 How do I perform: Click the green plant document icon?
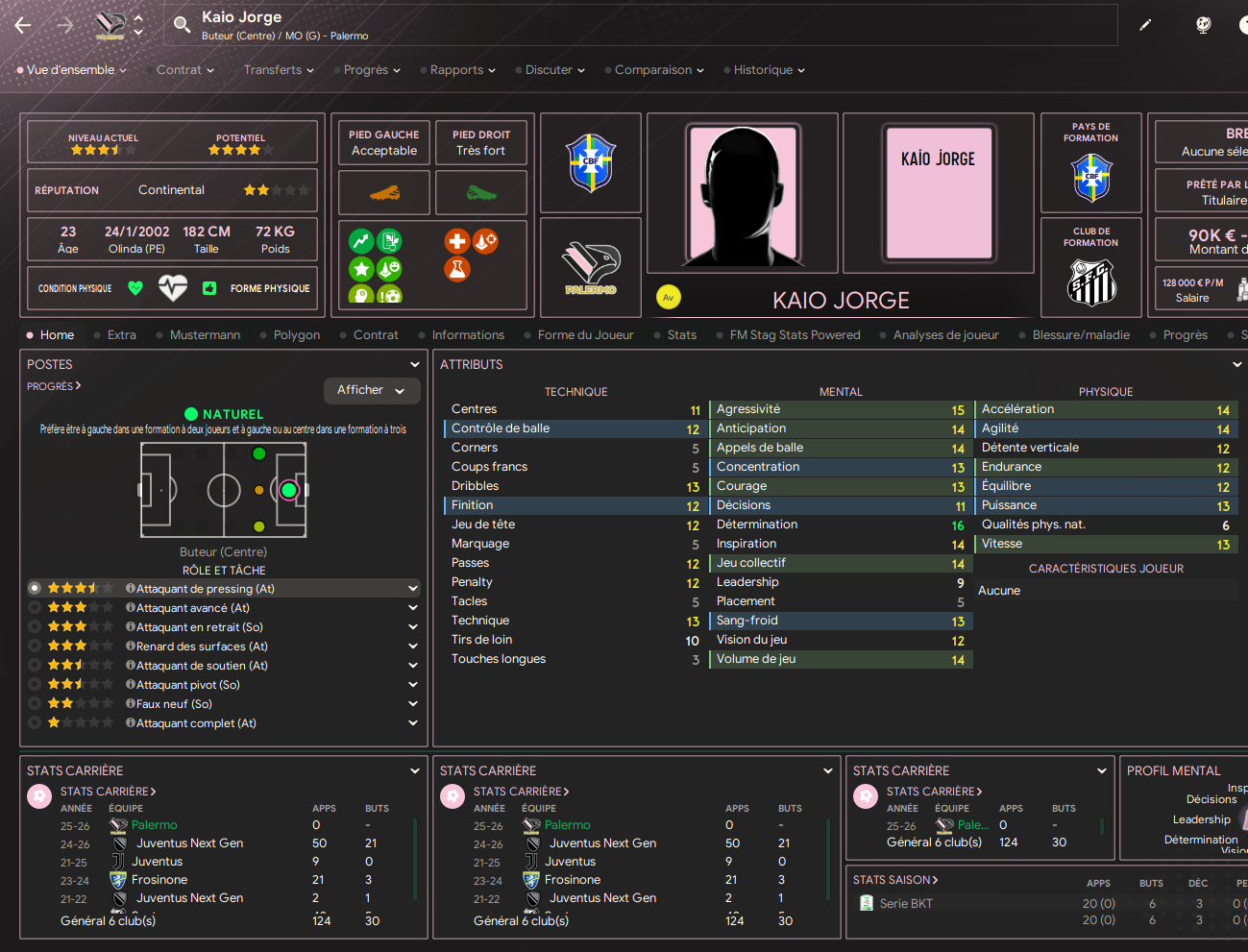(389, 241)
